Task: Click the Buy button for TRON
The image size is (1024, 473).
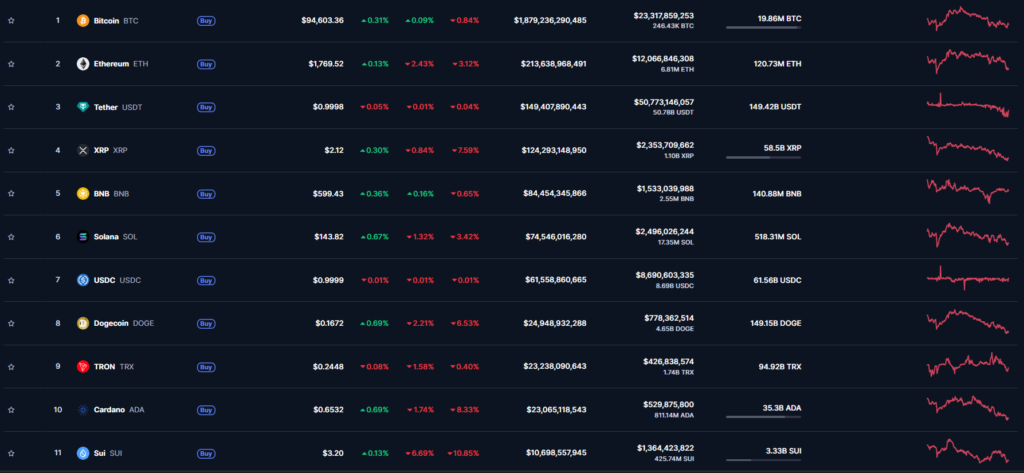Action: [206, 367]
